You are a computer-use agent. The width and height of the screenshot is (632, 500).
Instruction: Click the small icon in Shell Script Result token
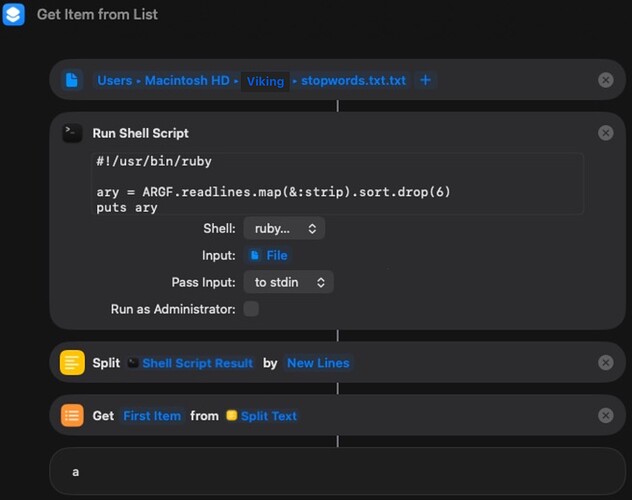[x=133, y=363]
